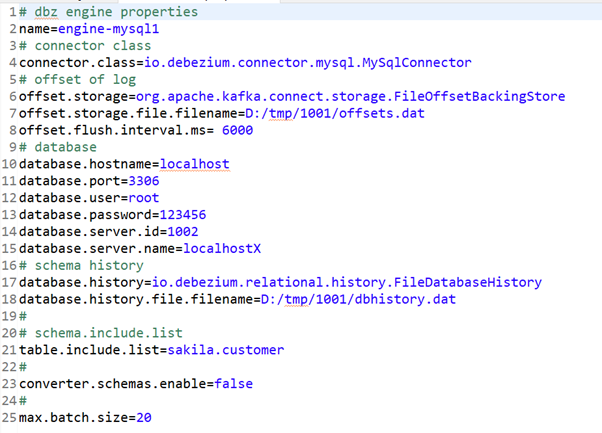The image size is (602, 433).
Task: Click the key 'offset.flush.interval.ms'
Action: pyautogui.click(x=112, y=130)
